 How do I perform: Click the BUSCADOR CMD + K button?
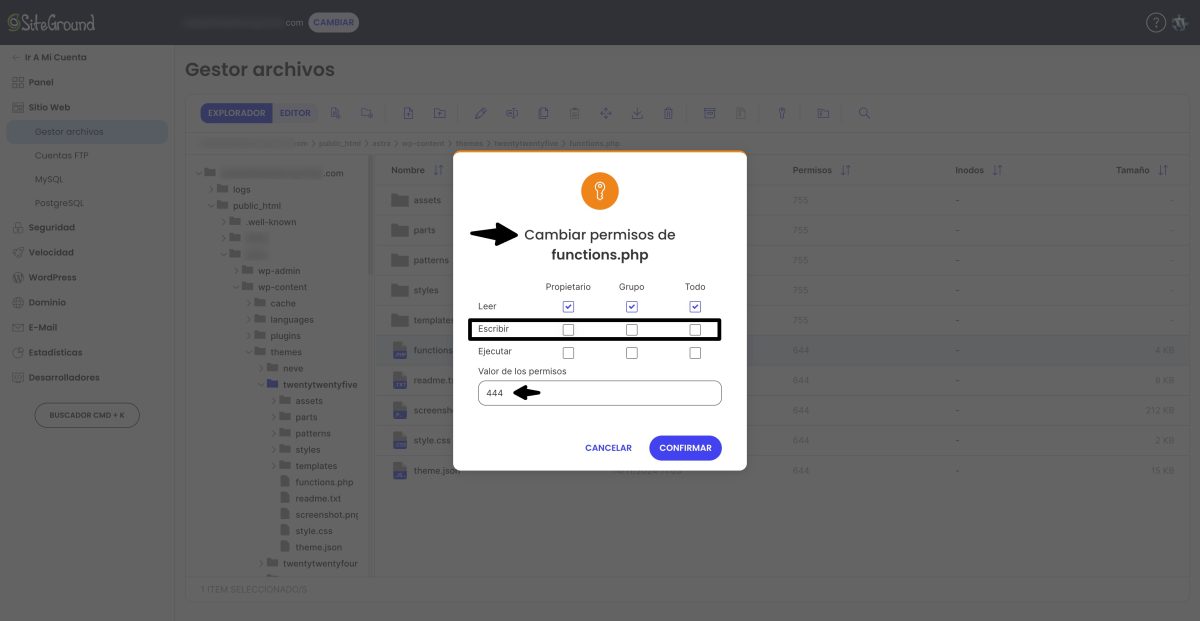[x=87, y=415]
